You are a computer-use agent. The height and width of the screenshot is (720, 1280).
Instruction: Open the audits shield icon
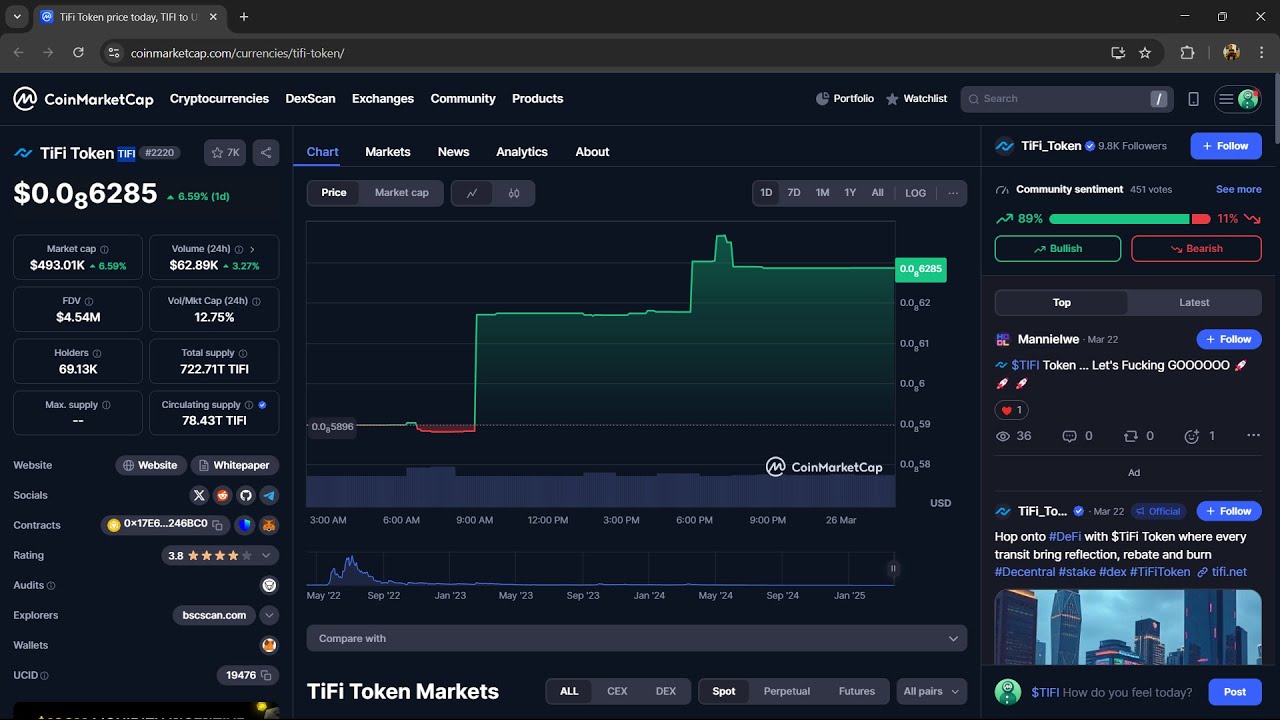tap(269, 585)
